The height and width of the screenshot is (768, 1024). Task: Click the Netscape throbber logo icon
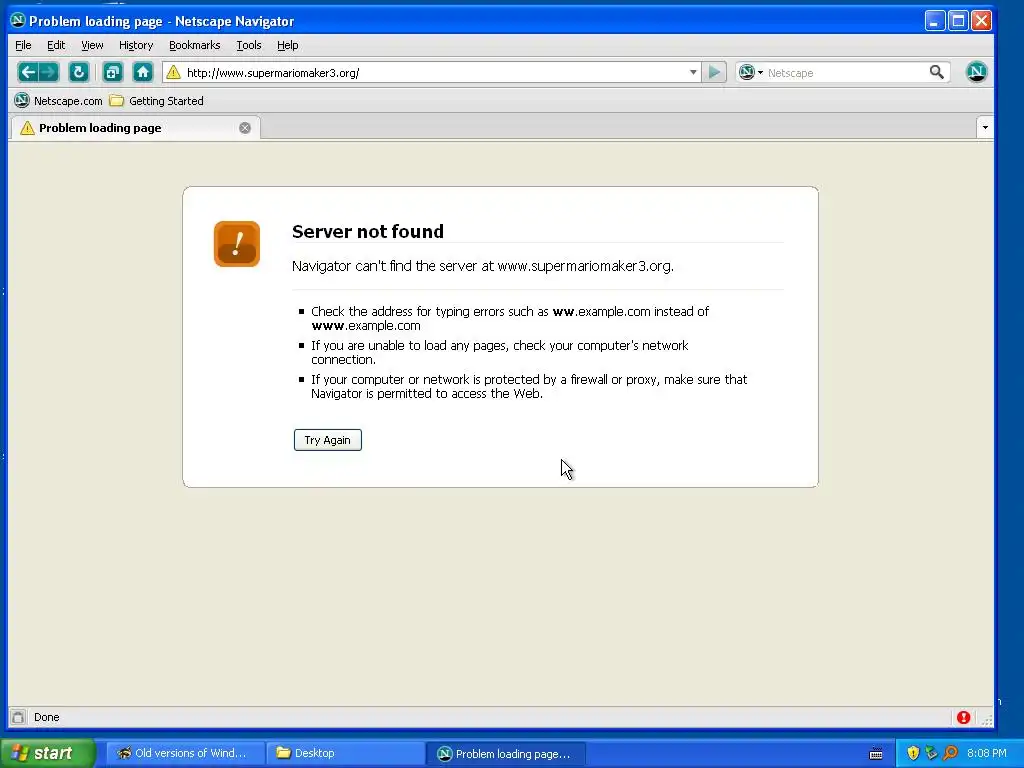(976, 72)
